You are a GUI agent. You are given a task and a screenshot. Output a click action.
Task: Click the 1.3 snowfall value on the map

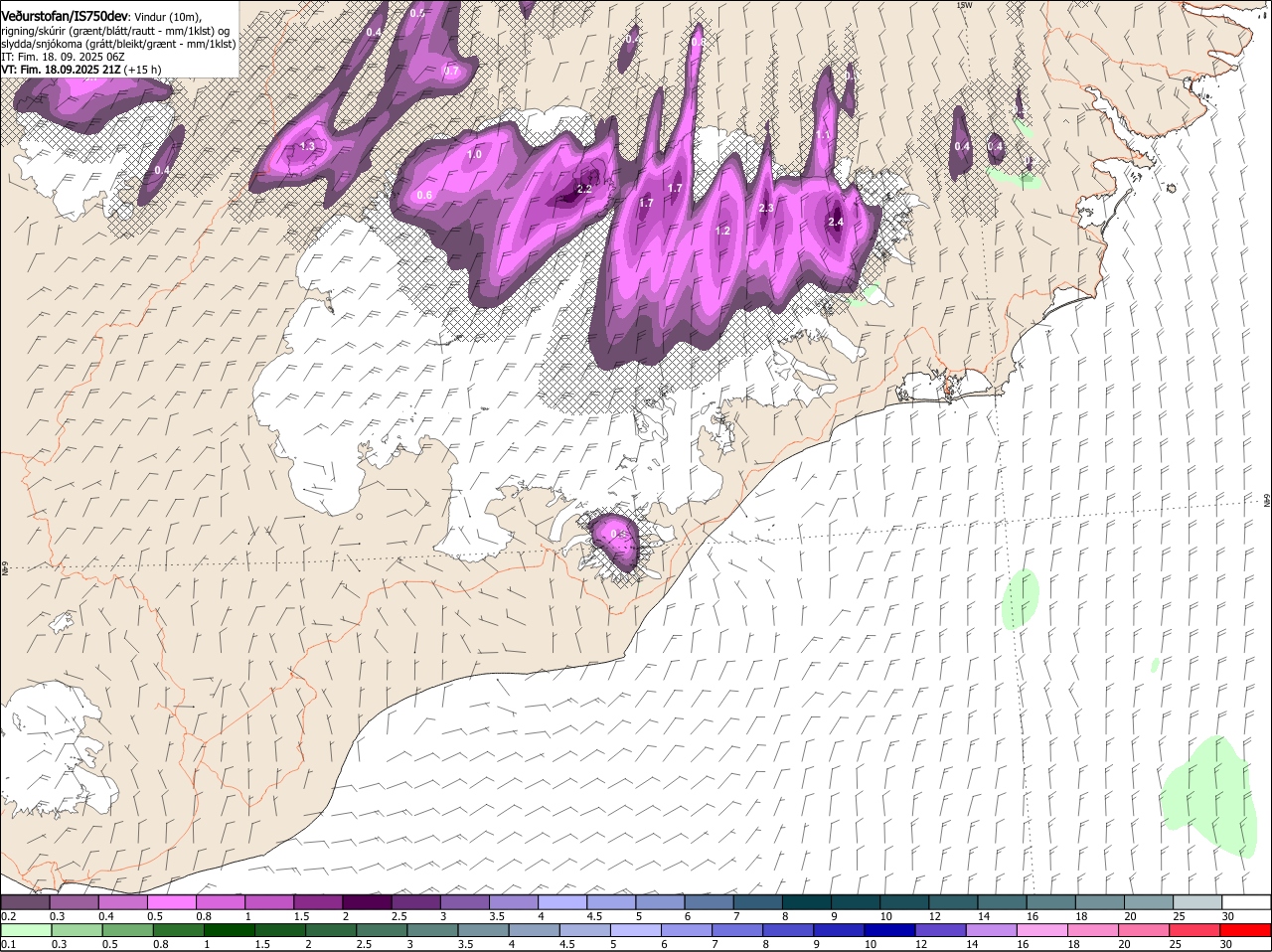(307, 146)
